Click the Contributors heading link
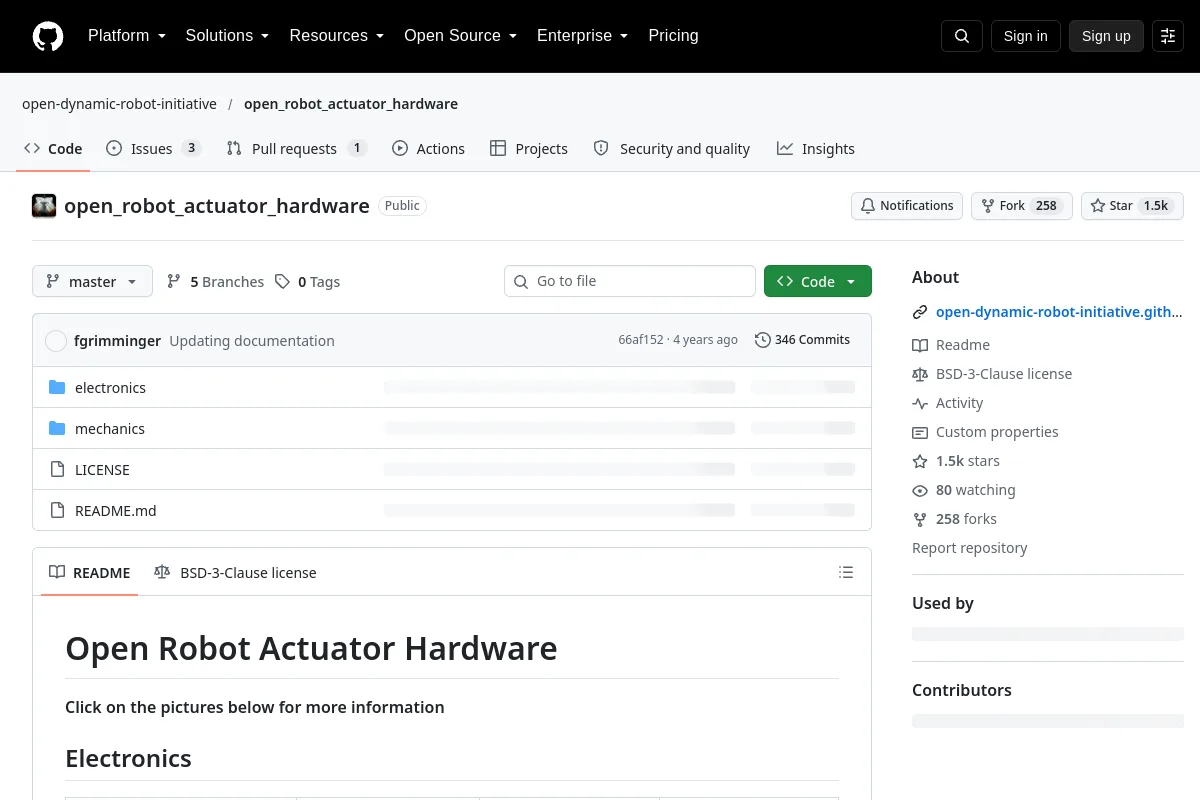This screenshot has width=1200, height=800. 962,690
